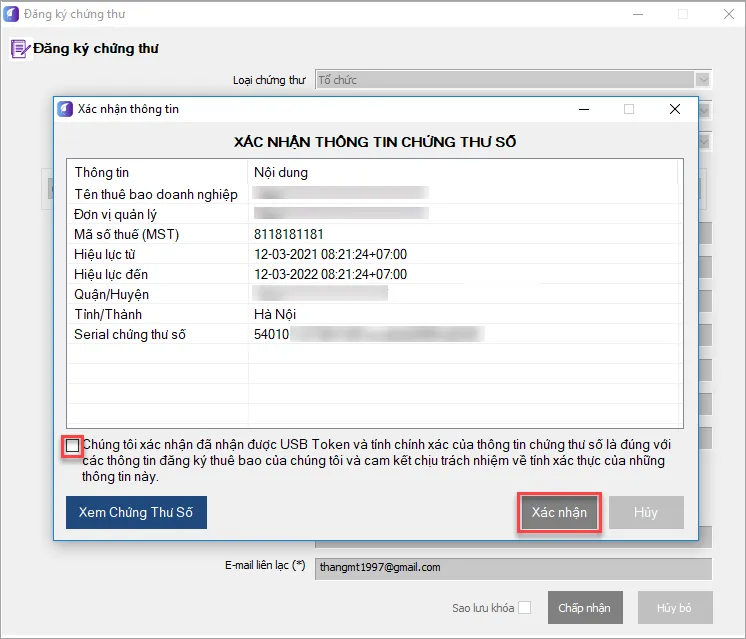
Task: Click the Hủy bỏ button
Action: click(674, 607)
